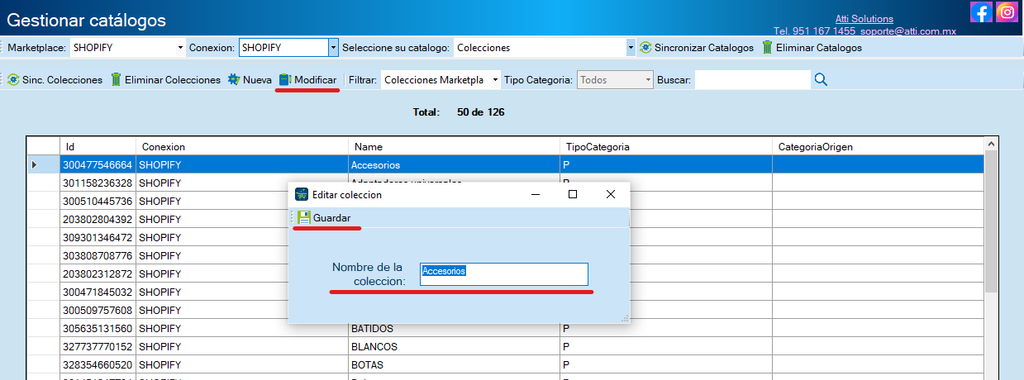This screenshot has width=1024, height=380.
Task: Expand the Seleccione su catalogo combo box
Action: pos(630,48)
